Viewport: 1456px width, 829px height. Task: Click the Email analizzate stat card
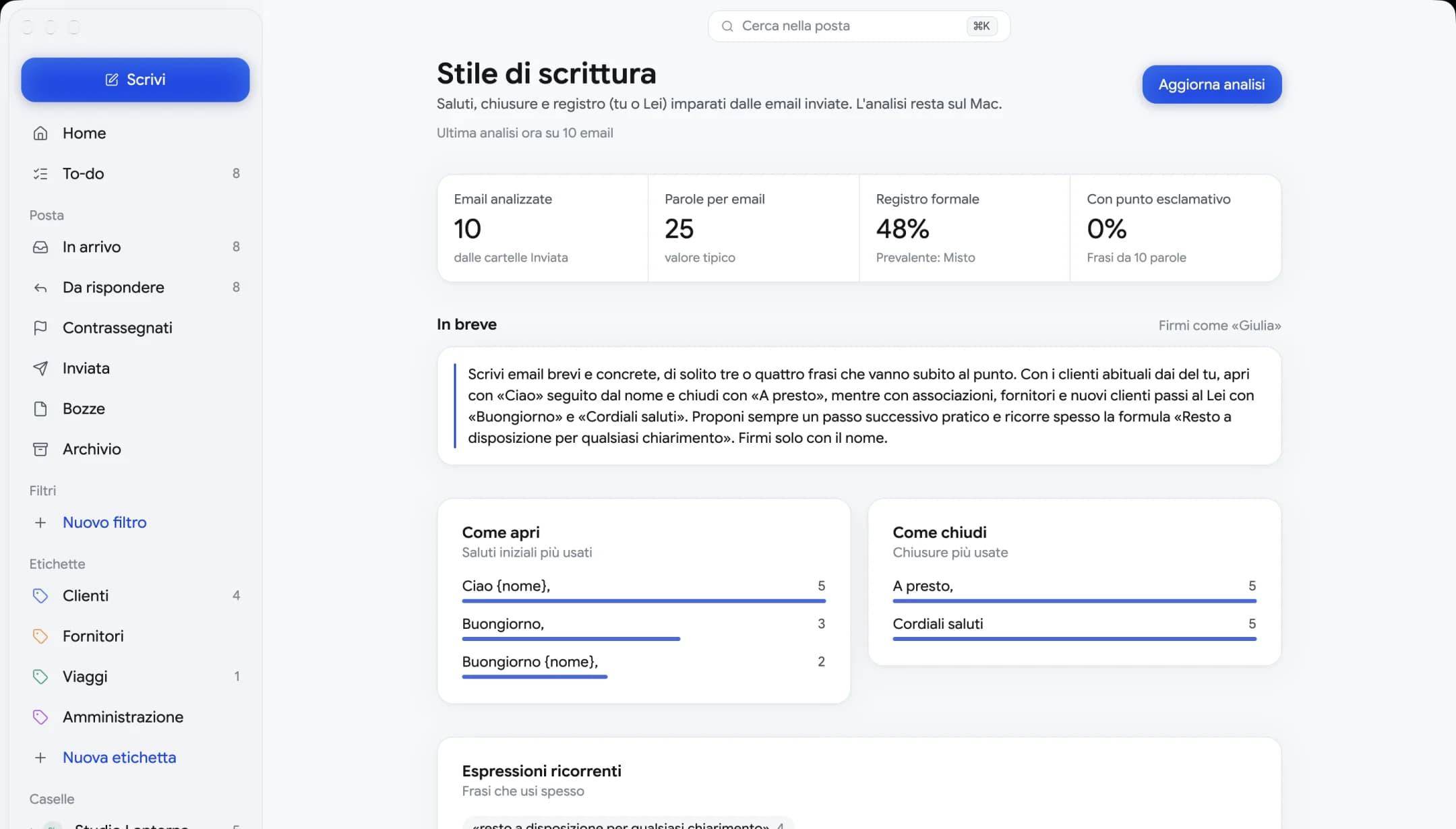click(543, 228)
